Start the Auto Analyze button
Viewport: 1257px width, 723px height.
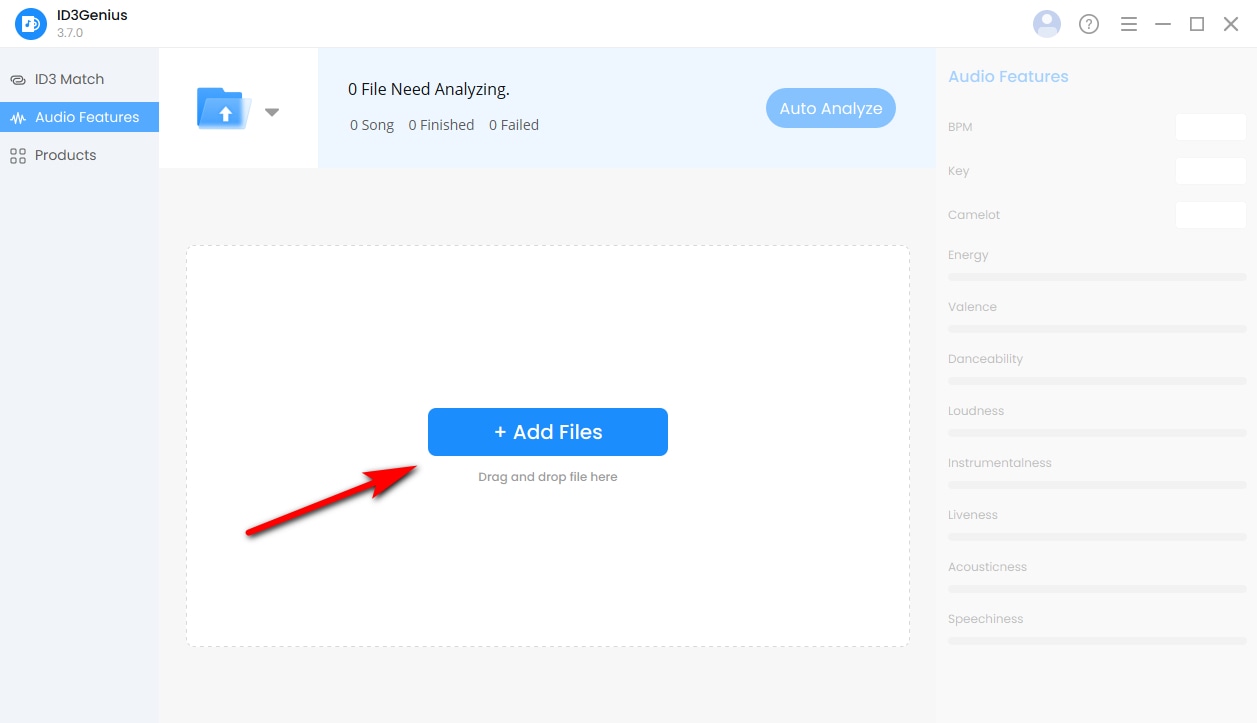(830, 108)
